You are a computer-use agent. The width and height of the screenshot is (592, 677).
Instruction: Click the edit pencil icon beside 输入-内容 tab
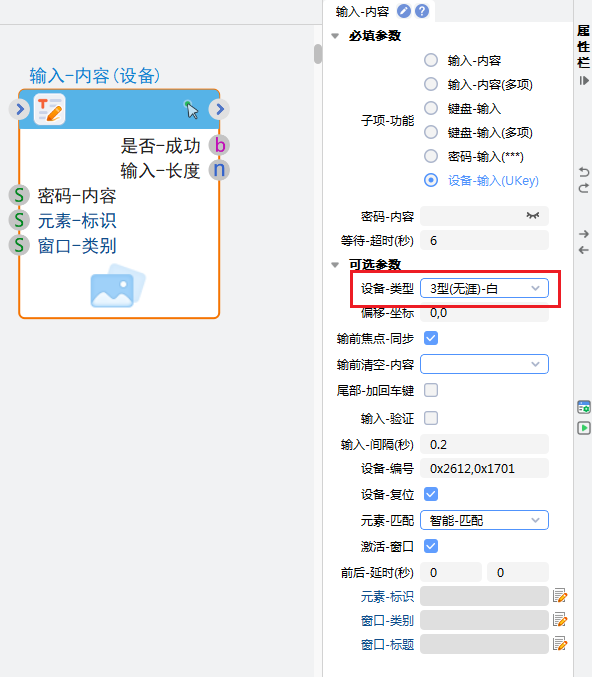[x=404, y=11]
